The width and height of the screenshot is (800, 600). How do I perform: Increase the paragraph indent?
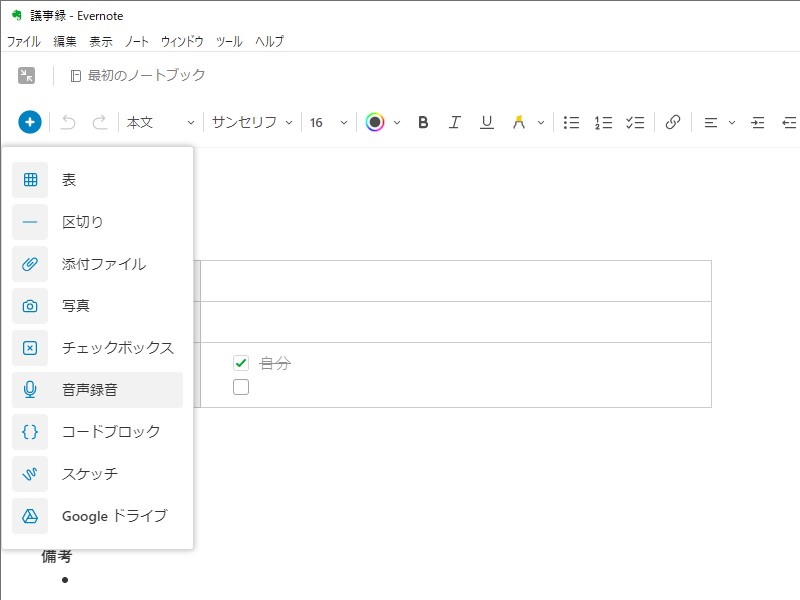pyautogui.click(x=757, y=122)
